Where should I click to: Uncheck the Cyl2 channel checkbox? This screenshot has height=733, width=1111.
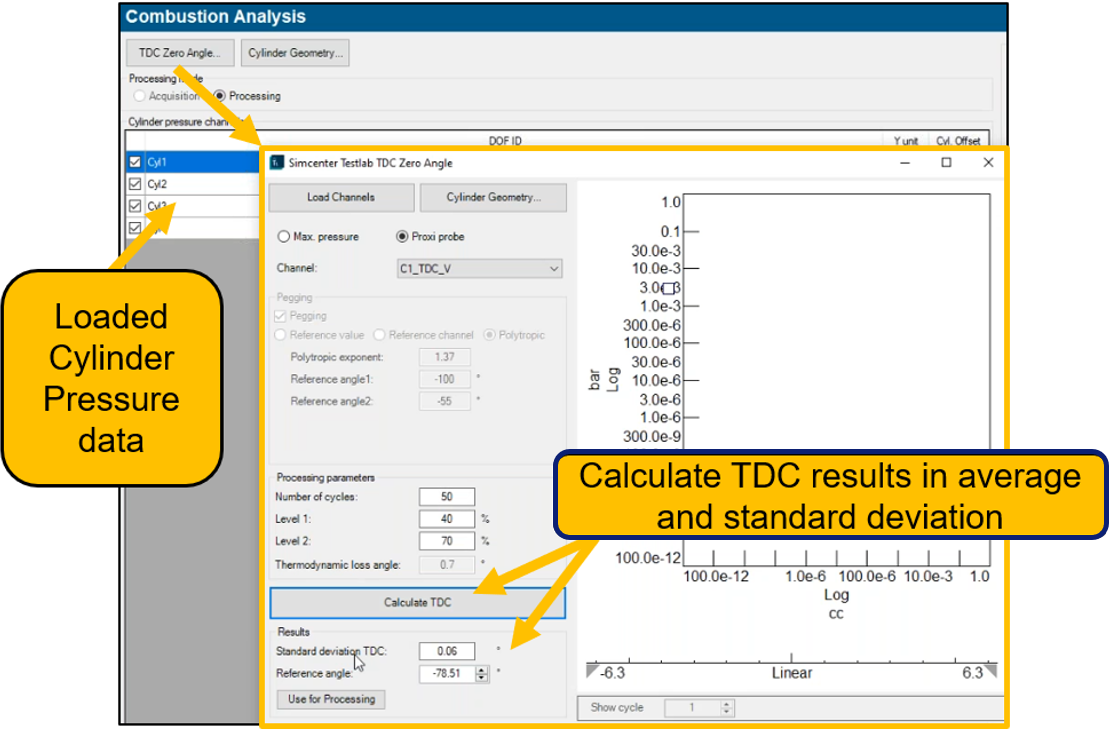tap(135, 184)
